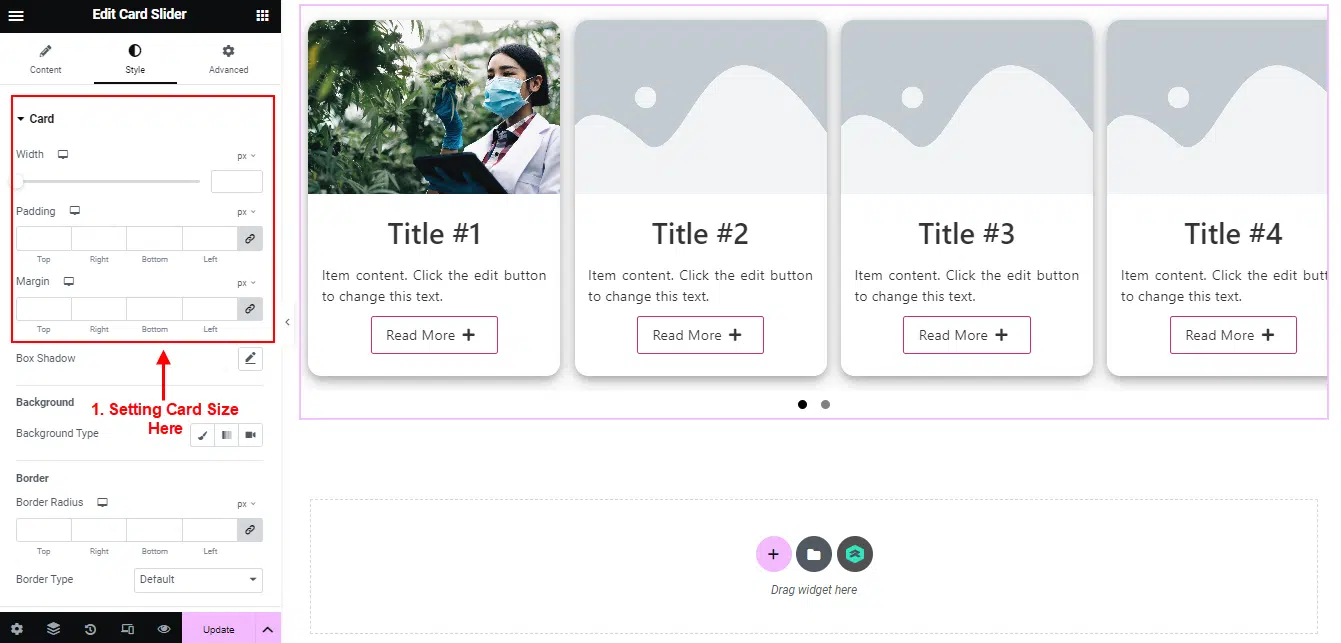Choose the gradient background type icon
This screenshot has height=643, width=1341.
click(227, 435)
